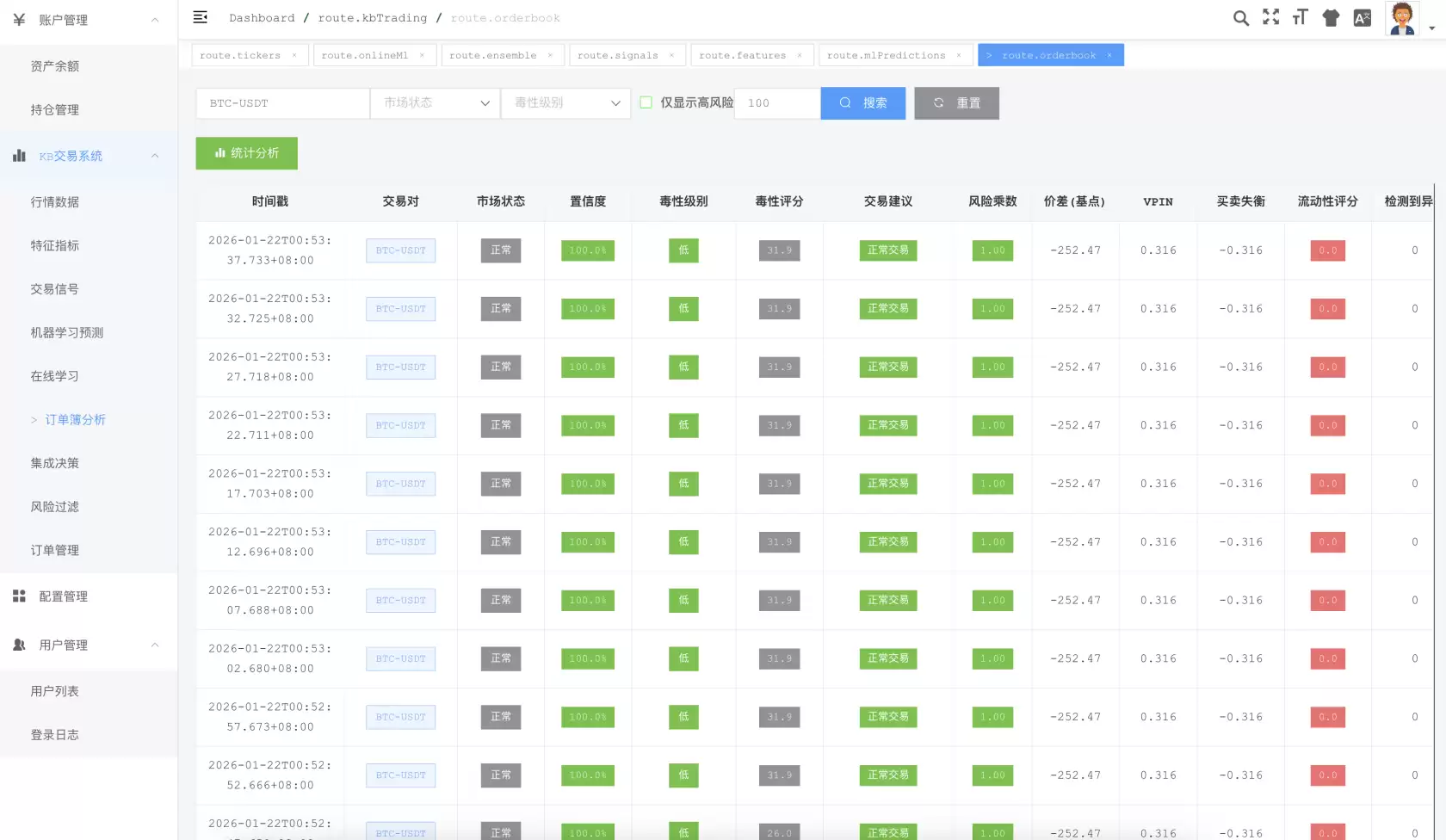Open the caret menu next to avatar

[x=1432, y=28]
